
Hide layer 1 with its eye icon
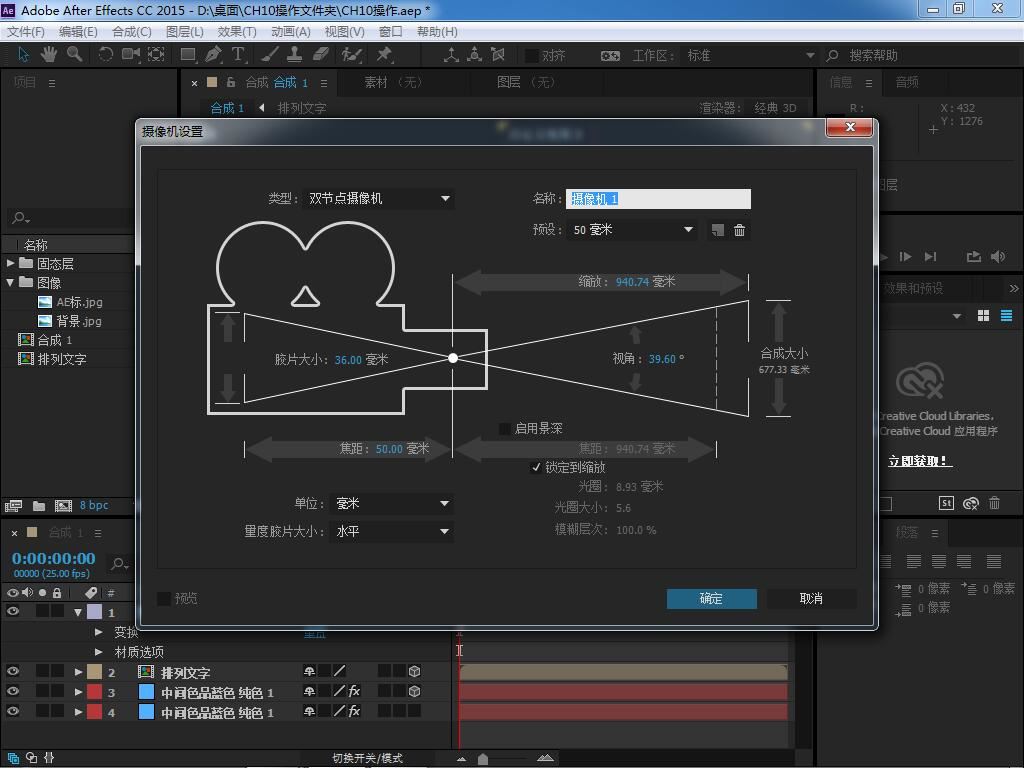tap(12, 611)
